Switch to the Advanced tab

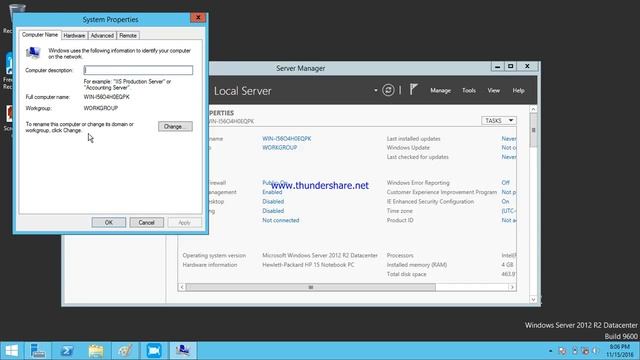coord(102,36)
